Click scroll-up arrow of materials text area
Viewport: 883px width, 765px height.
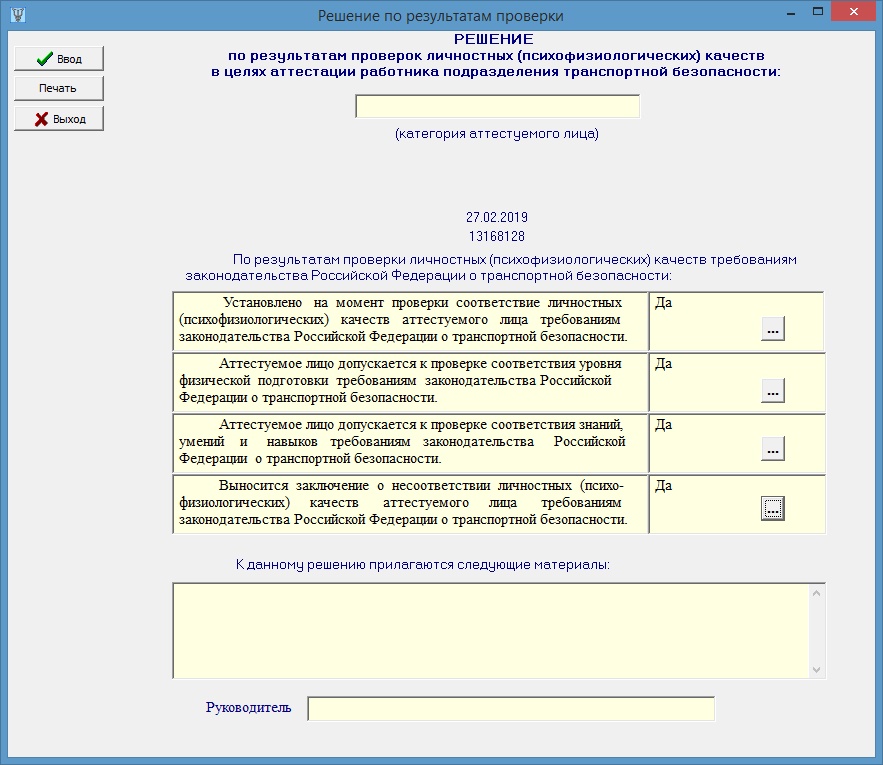tap(817, 594)
